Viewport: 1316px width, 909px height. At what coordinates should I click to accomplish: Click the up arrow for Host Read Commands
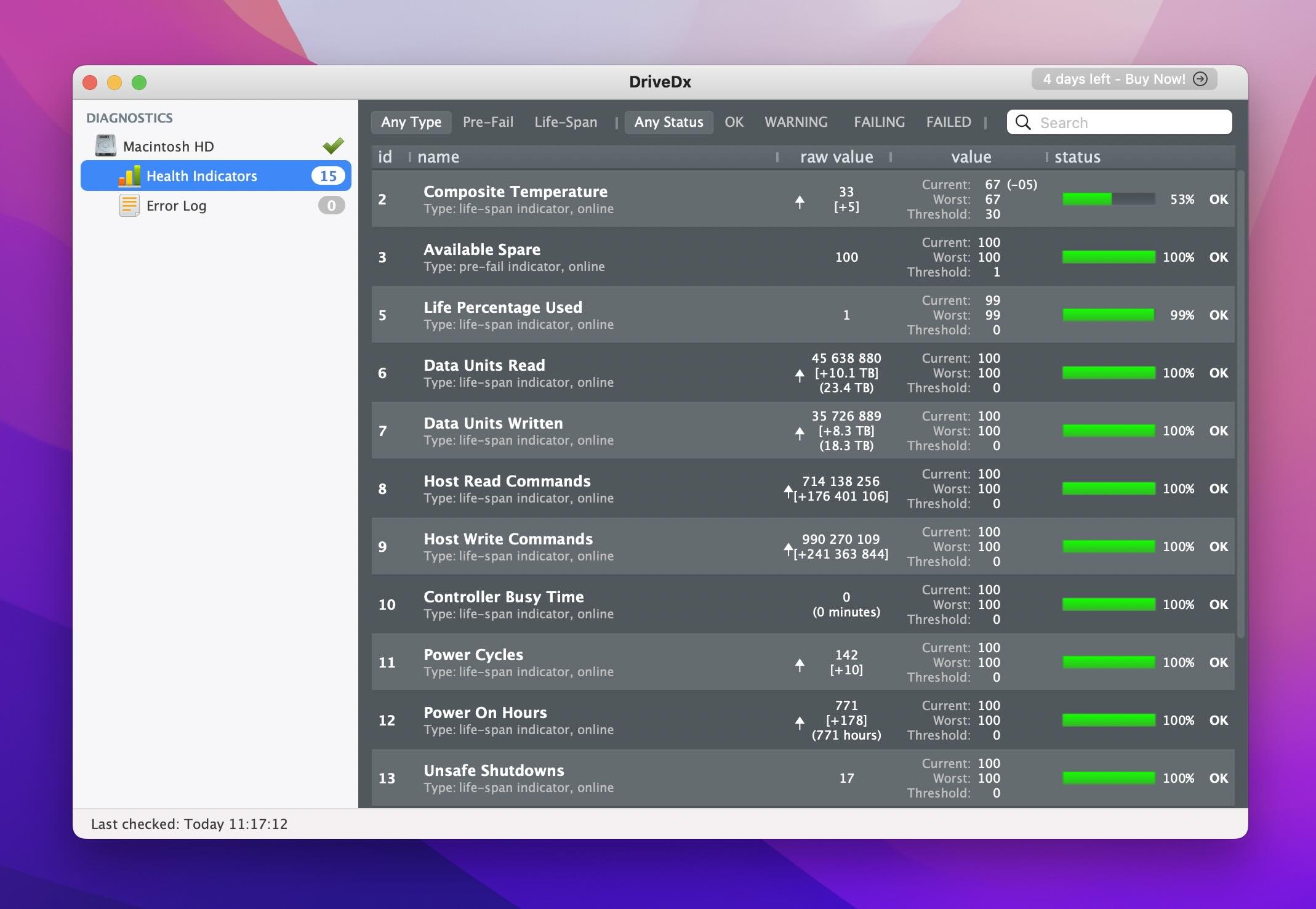(x=788, y=491)
